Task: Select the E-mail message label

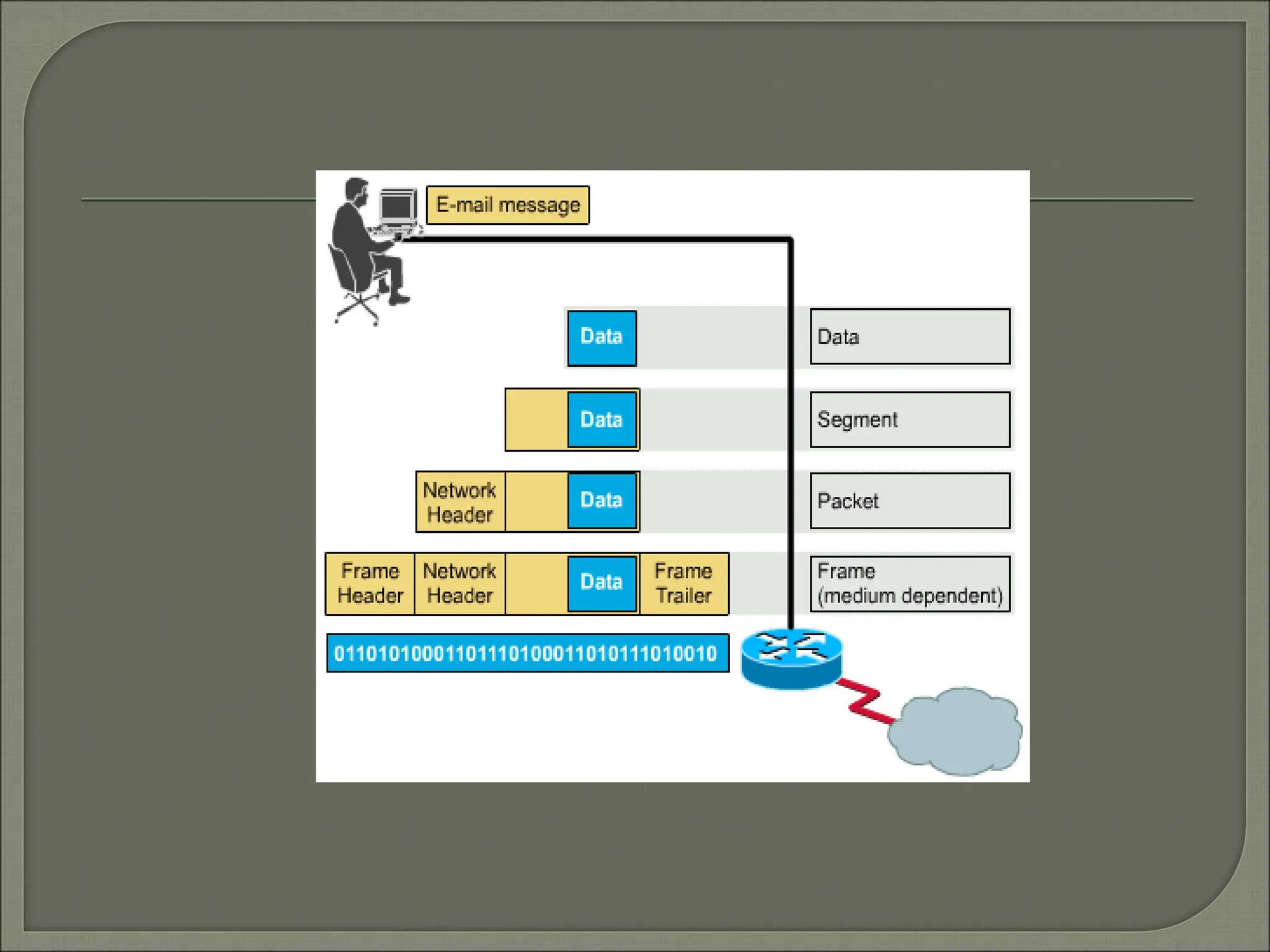Action: tap(507, 205)
